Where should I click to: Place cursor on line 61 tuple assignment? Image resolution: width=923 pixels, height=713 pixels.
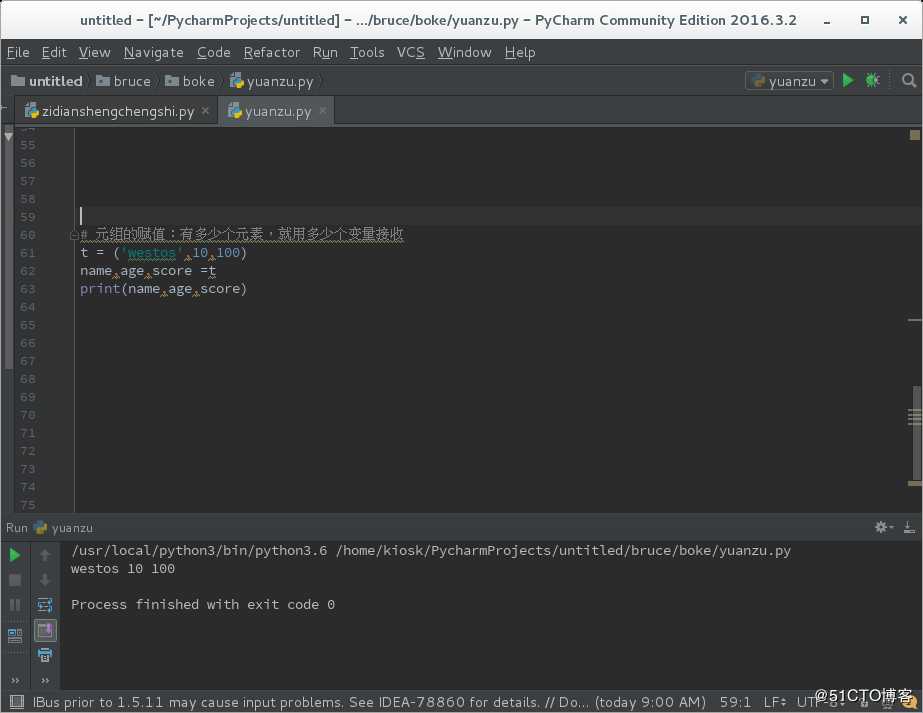coord(164,253)
